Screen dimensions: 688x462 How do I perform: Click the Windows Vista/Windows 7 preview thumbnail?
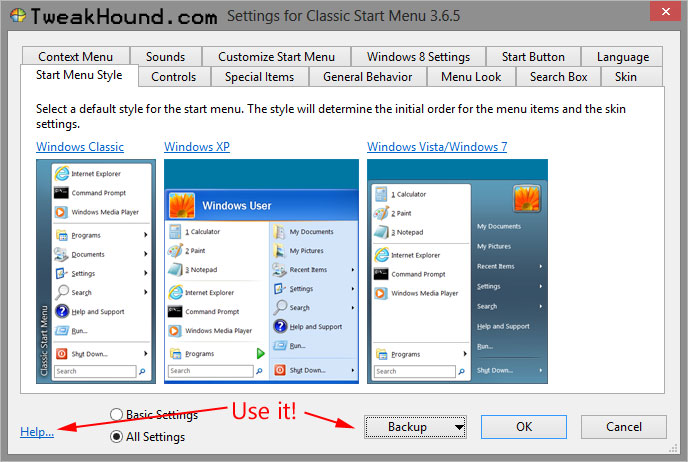coord(457,271)
